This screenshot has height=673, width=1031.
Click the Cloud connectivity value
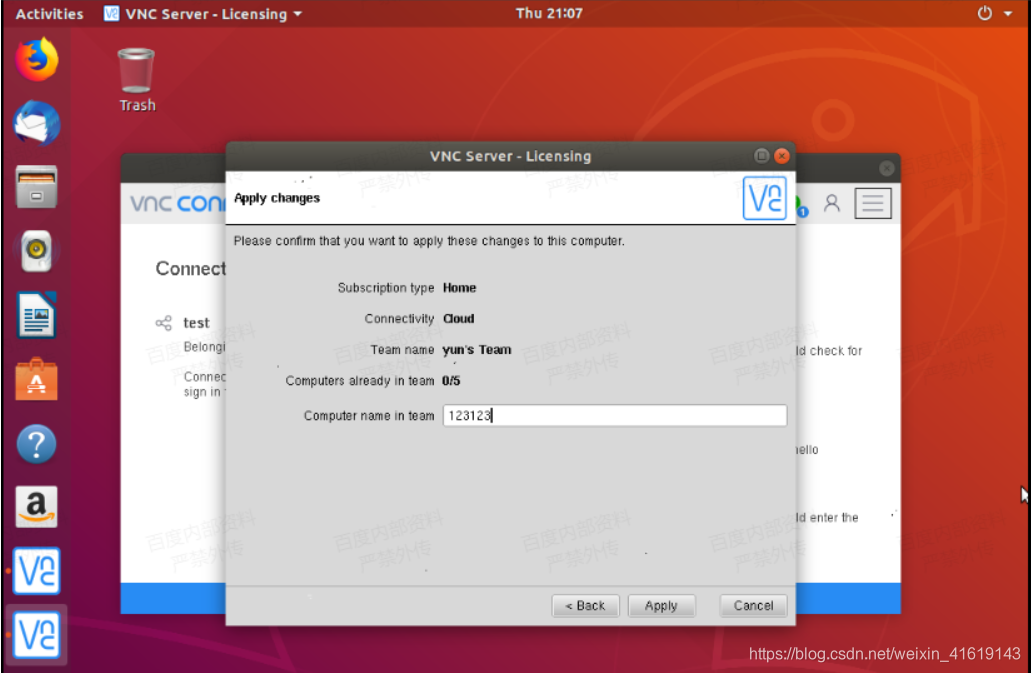pyautogui.click(x=458, y=319)
